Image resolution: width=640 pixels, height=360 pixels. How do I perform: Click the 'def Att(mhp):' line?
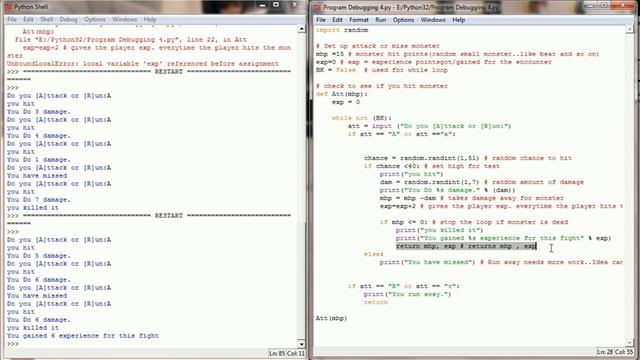(x=342, y=94)
